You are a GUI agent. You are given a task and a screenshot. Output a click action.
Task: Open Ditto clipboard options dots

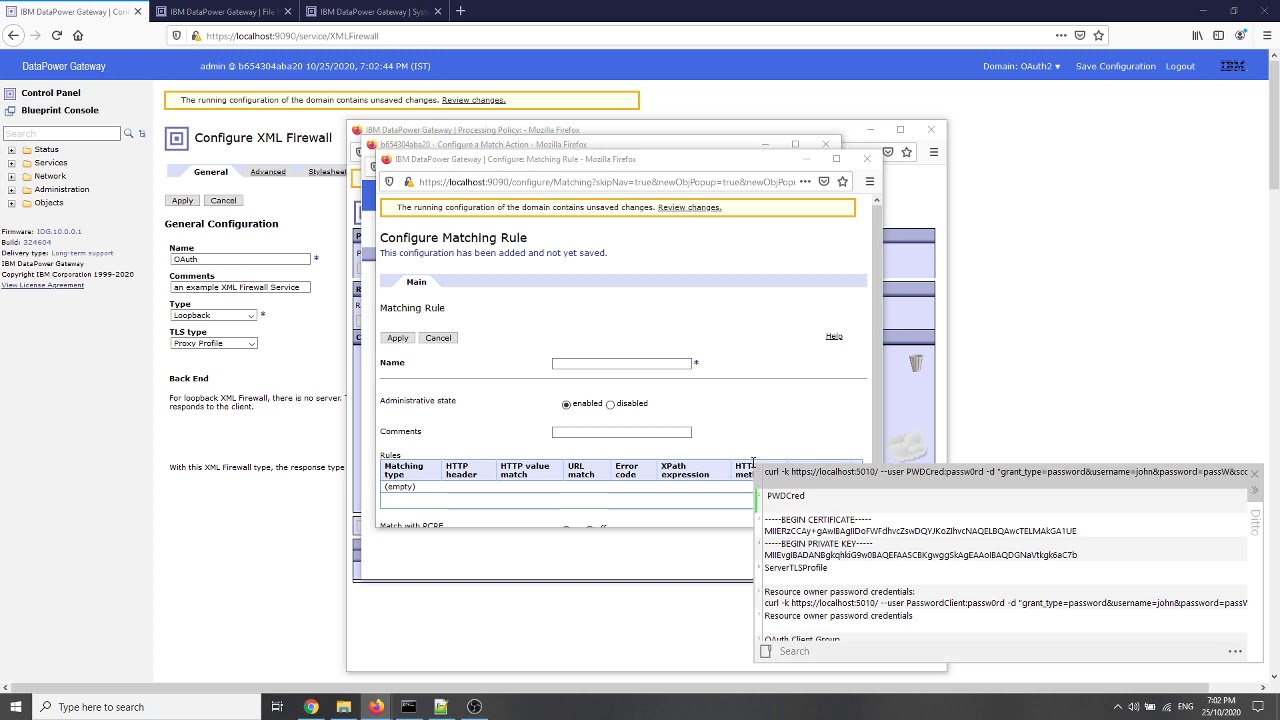pyautogui.click(x=1235, y=652)
